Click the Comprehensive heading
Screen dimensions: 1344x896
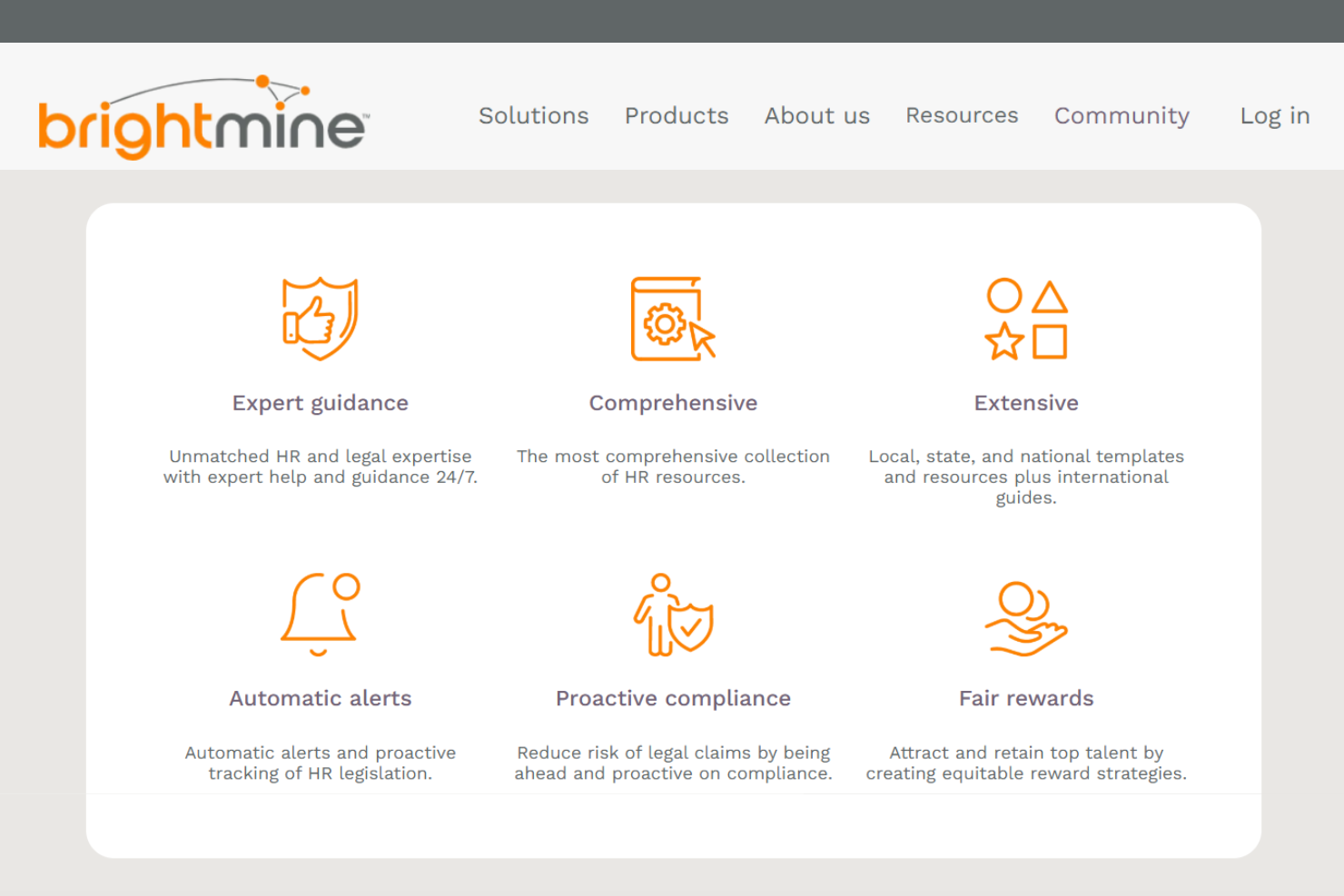(673, 402)
